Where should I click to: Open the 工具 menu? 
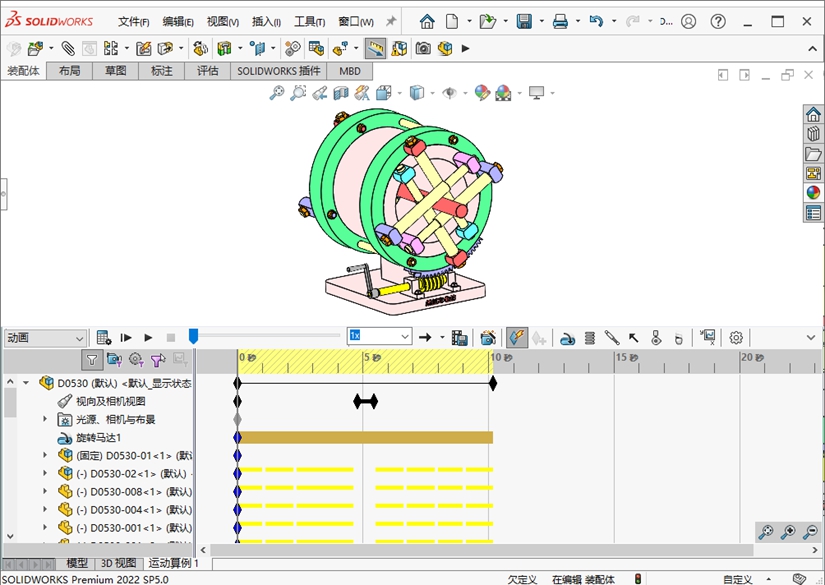(x=311, y=22)
